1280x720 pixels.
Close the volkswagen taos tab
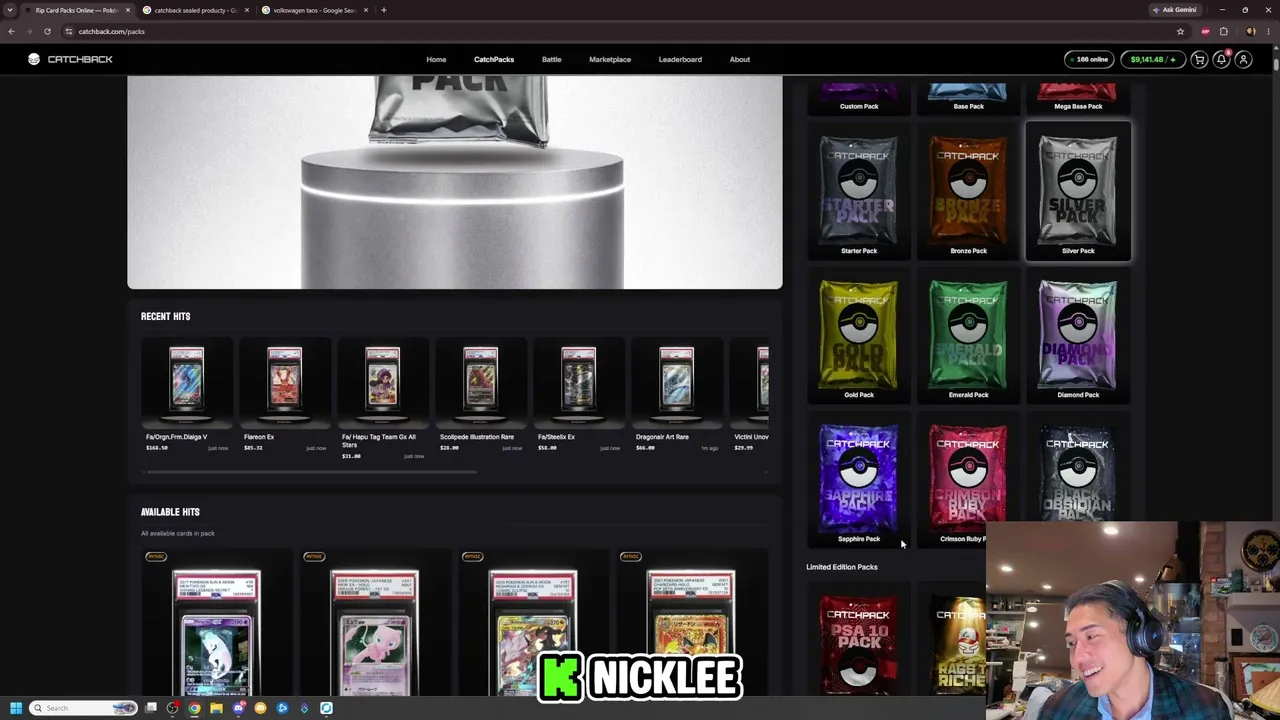coord(366,10)
